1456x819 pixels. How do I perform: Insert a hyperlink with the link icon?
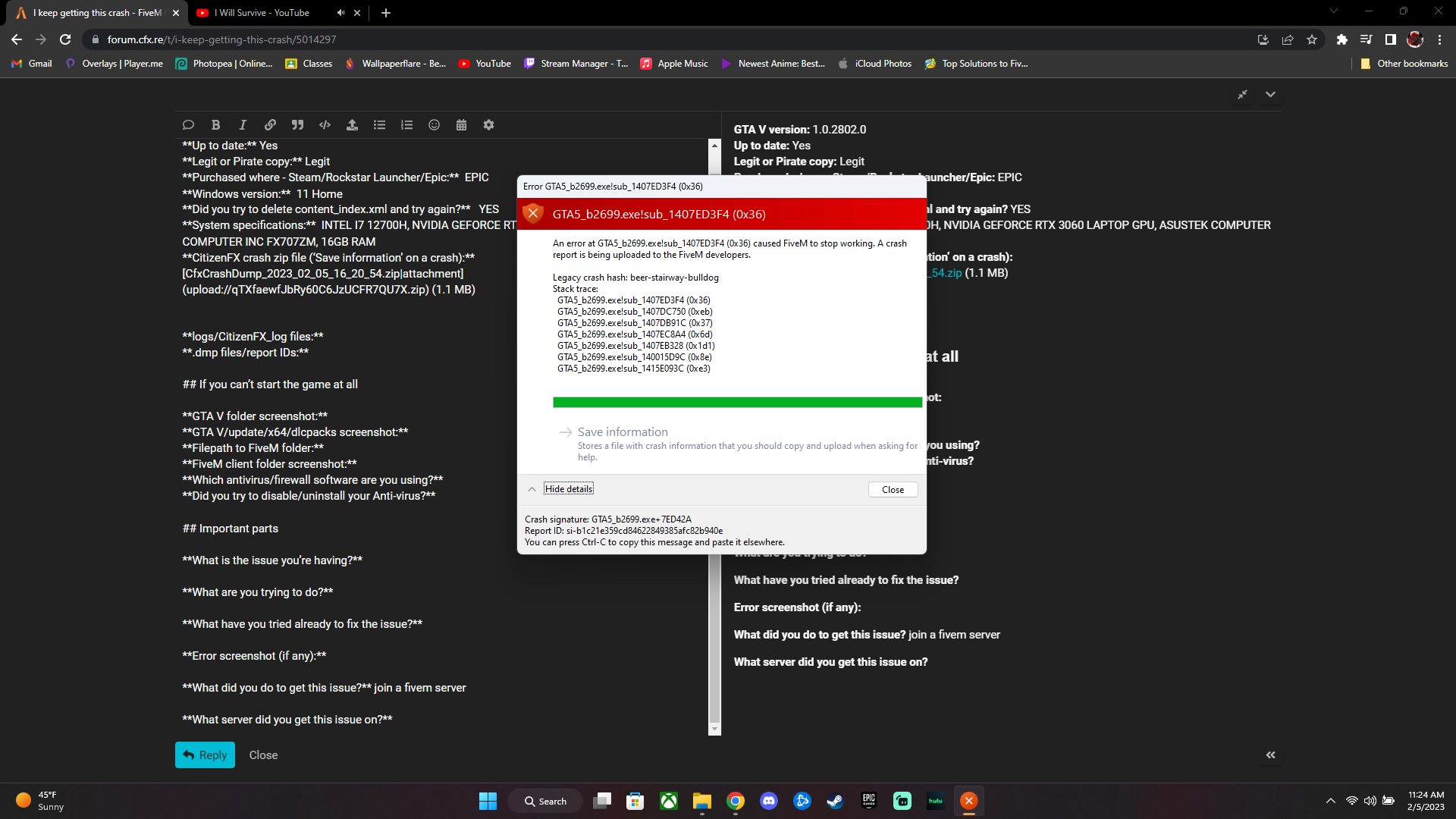[x=270, y=125]
